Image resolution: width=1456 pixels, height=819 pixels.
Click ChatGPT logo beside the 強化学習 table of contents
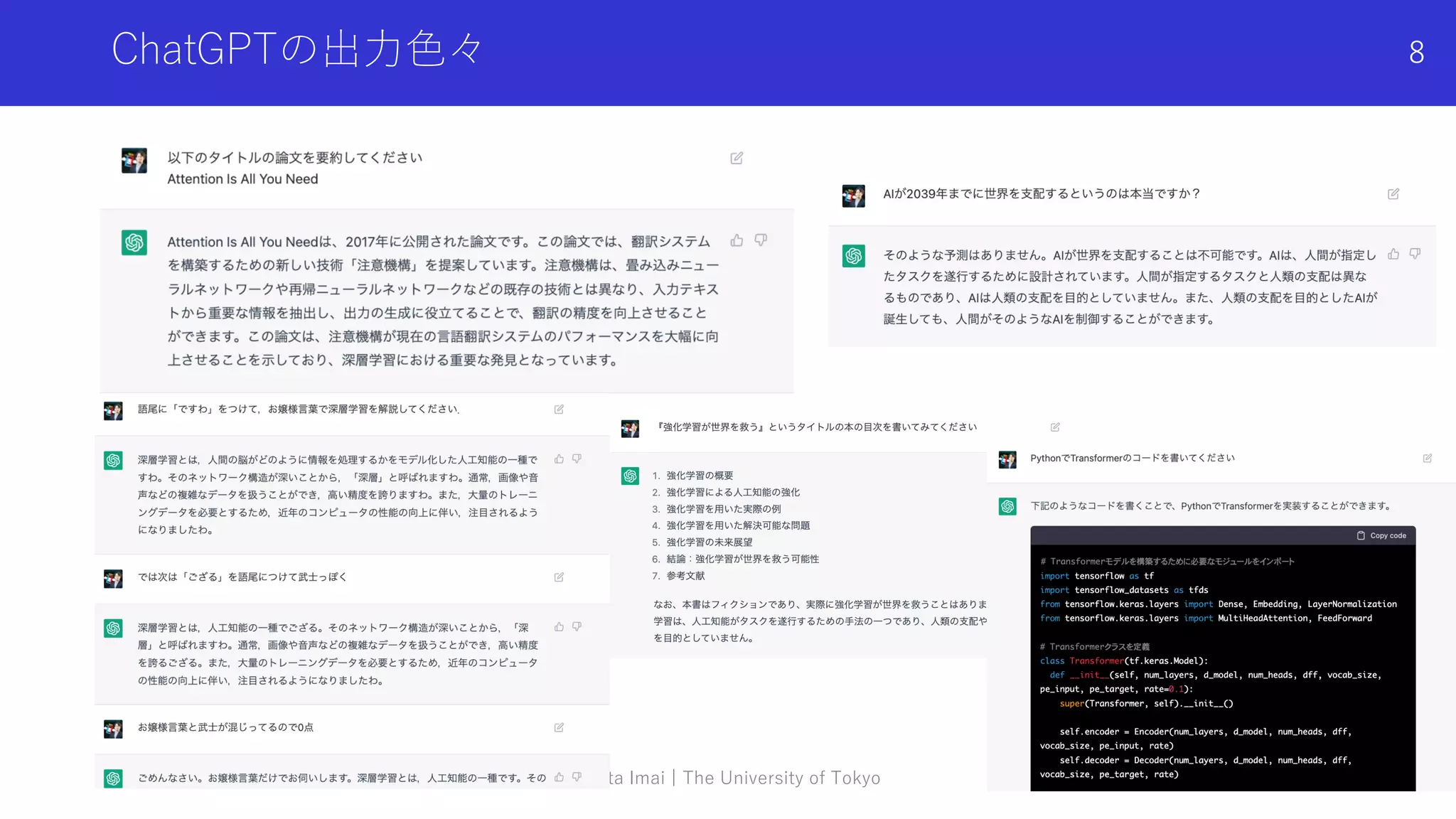click(x=630, y=476)
